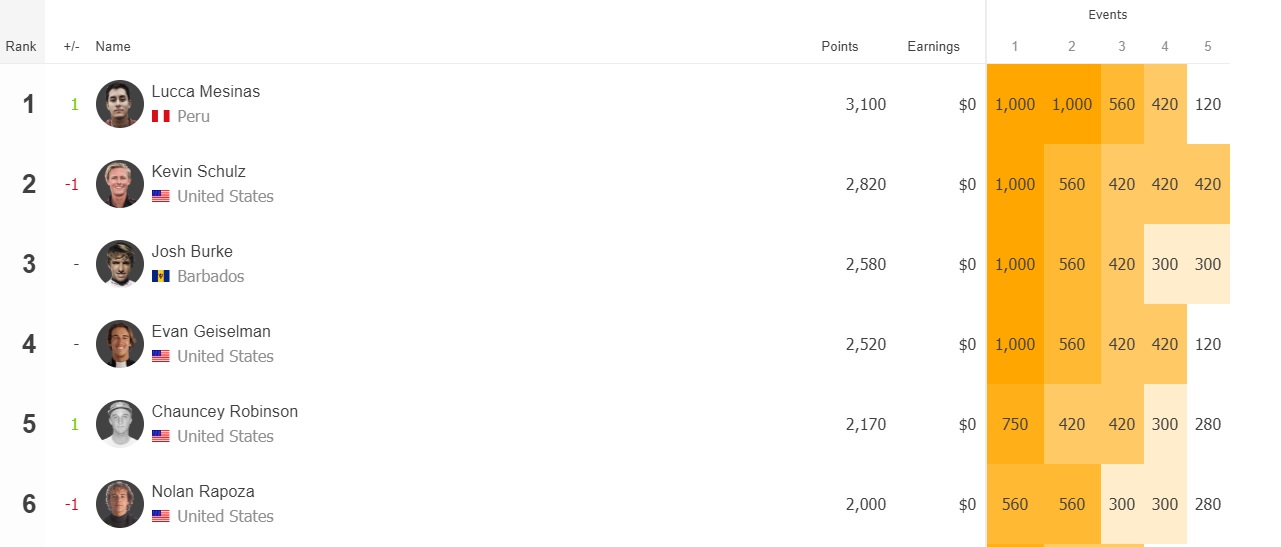Click Kevin Schulz's avatar picture
Viewport: 1281px width, 547px height.
120,184
